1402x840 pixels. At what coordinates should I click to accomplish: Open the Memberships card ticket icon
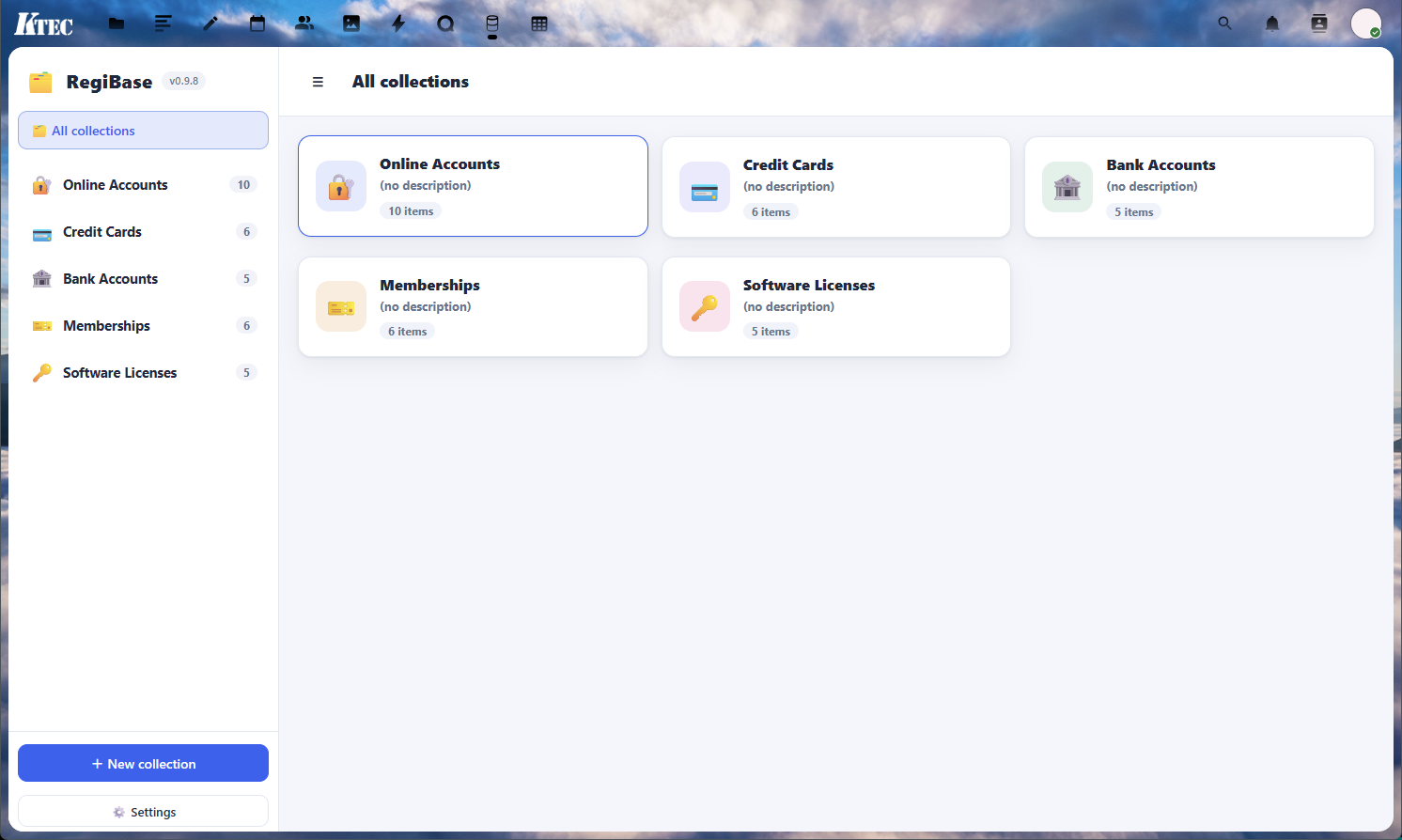coord(341,306)
